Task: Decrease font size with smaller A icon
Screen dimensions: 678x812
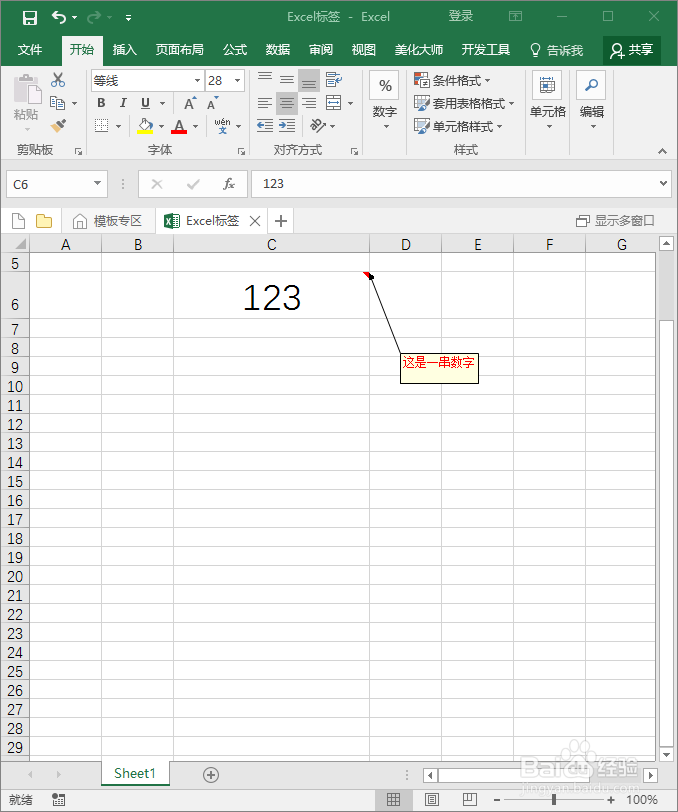Action: pos(212,103)
